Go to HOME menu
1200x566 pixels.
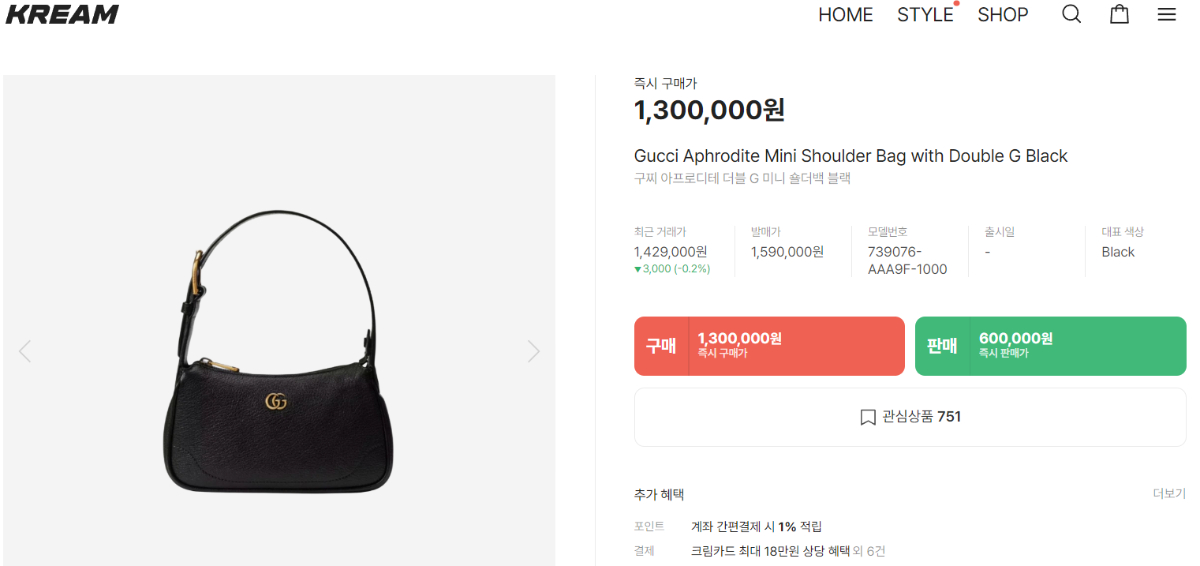[x=846, y=15]
